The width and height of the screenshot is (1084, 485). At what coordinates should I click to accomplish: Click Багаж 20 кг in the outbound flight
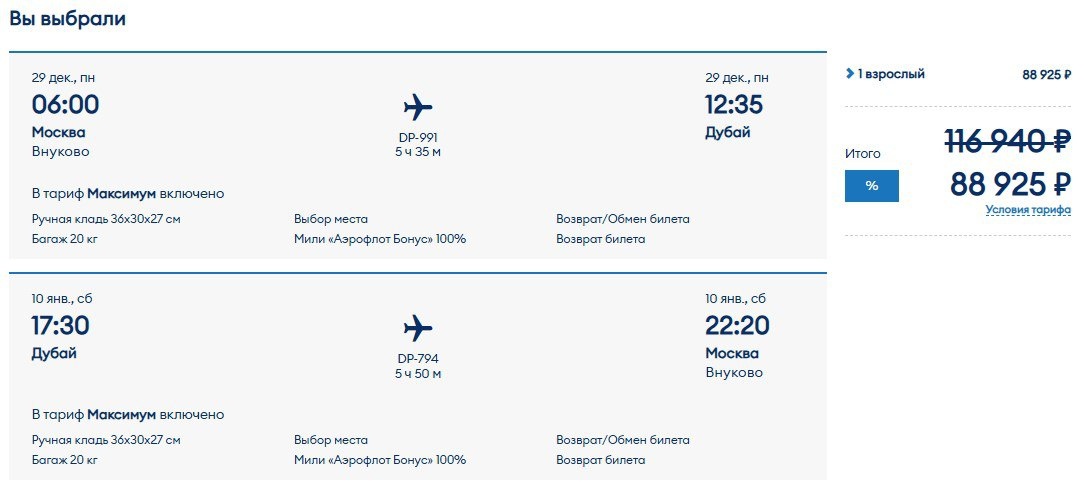(x=65, y=239)
